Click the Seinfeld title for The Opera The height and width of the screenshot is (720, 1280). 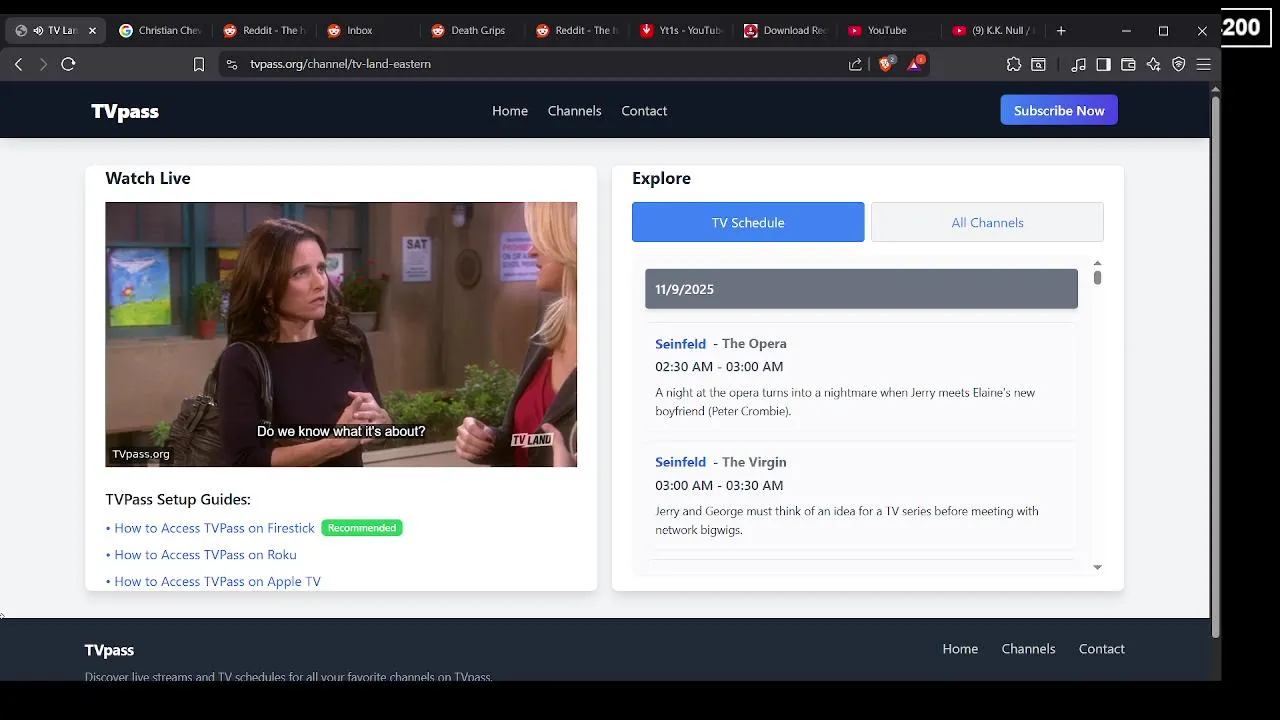click(x=680, y=344)
